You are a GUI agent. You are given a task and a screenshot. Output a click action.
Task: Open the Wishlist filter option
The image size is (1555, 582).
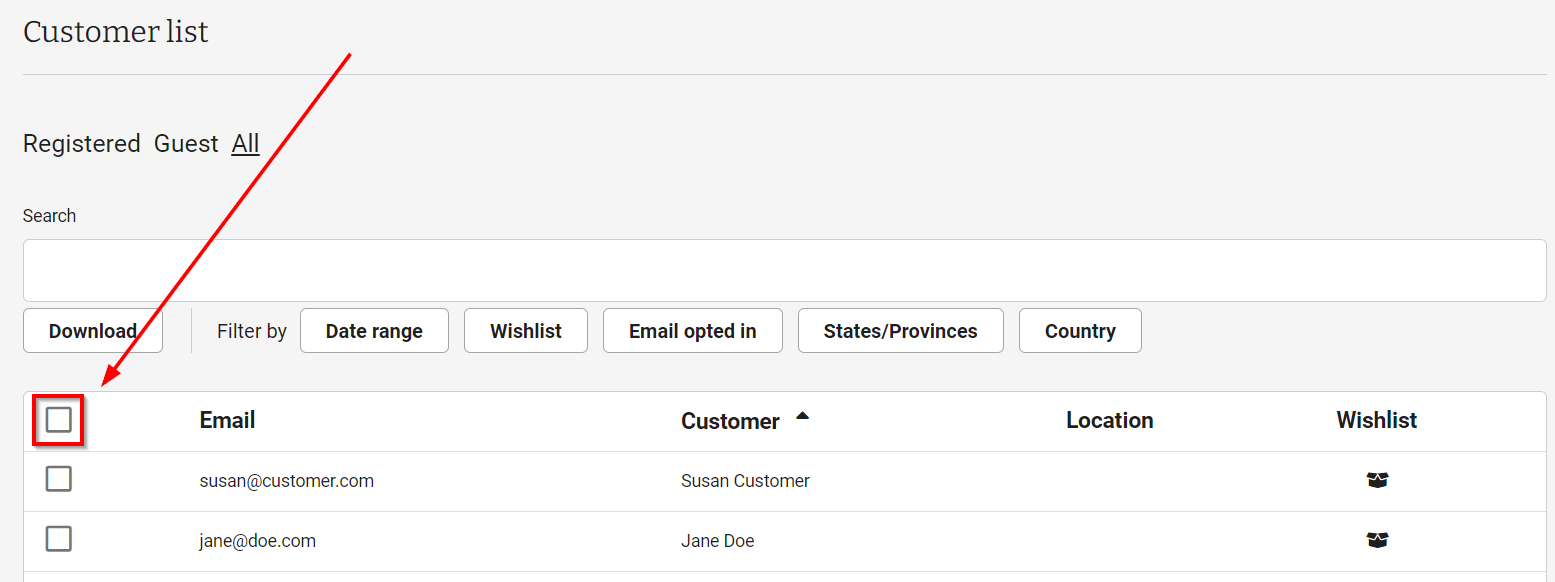click(x=526, y=331)
